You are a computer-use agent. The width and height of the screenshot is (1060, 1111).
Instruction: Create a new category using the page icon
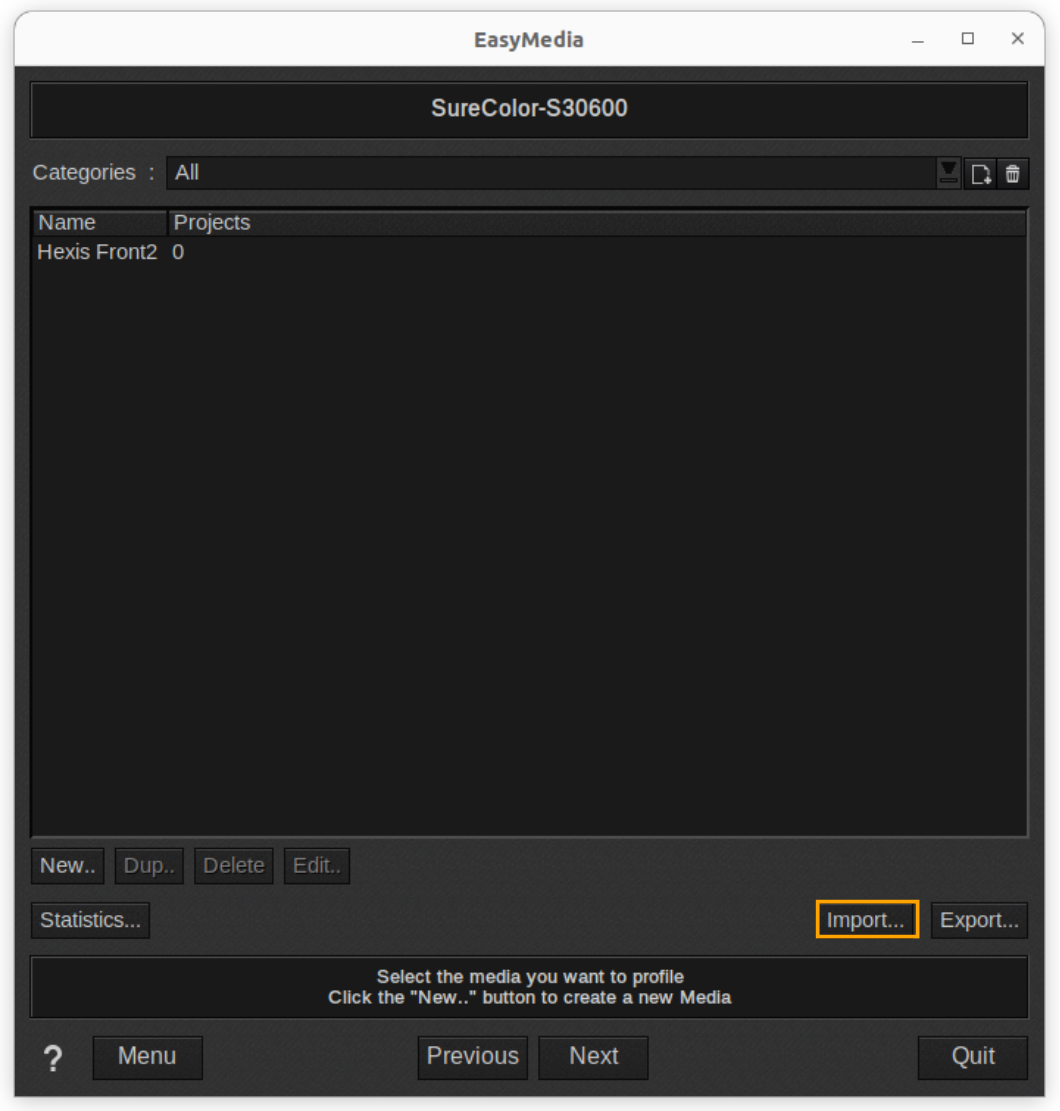coord(981,173)
